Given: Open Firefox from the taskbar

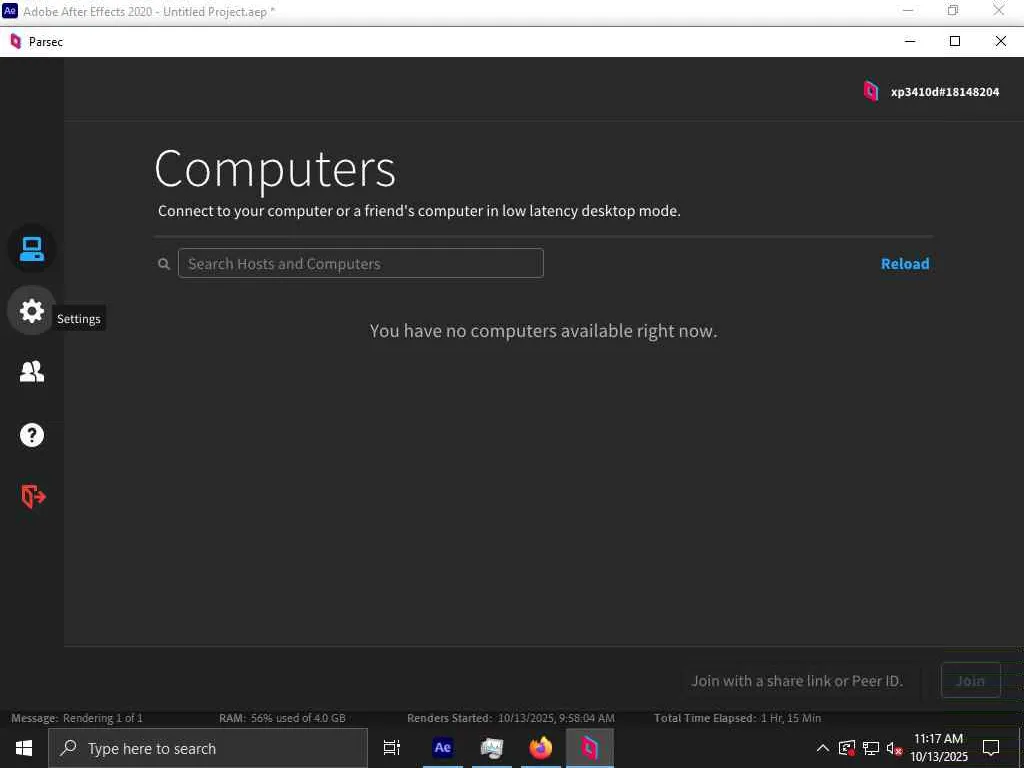Looking at the screenshot, I should pos(541,748).
